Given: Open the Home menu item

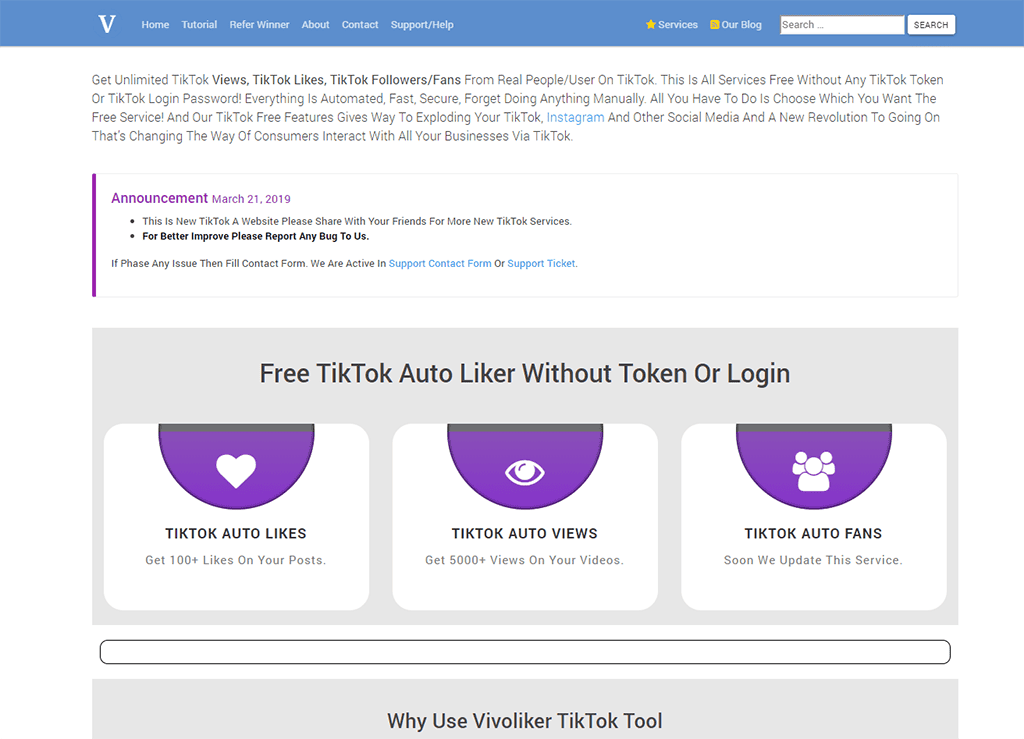Looking at the screenshot, I should pos(155,25).
